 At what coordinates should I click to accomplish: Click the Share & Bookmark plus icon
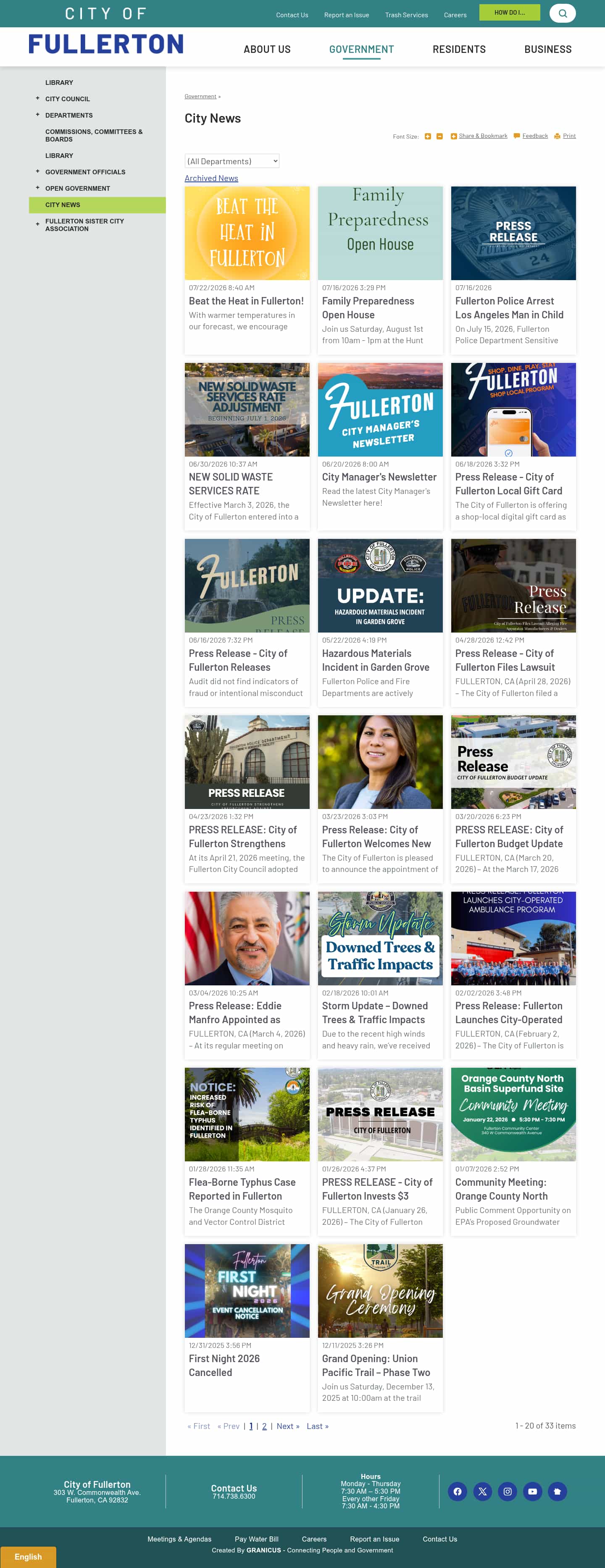click(453, 137)
